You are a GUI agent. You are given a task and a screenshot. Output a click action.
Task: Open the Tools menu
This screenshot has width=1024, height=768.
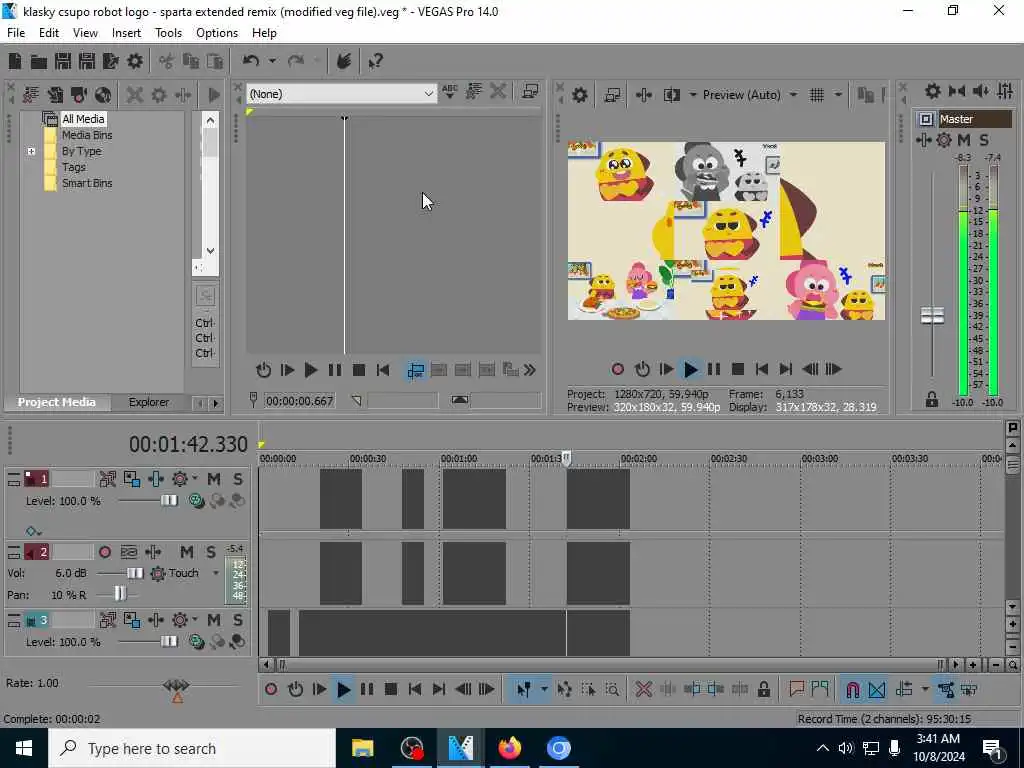168,33
